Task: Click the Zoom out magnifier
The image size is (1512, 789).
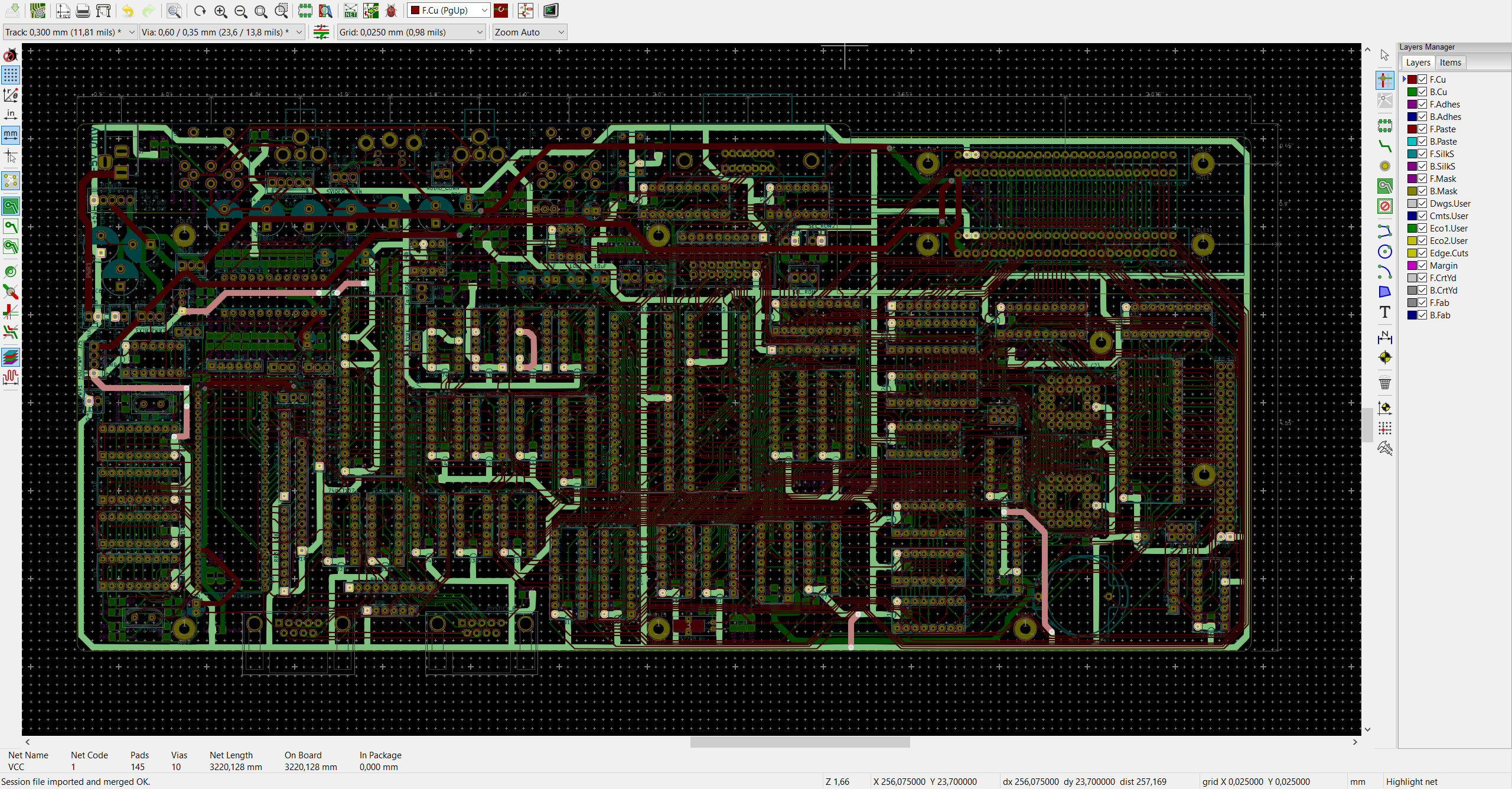Action: [240, 10]
